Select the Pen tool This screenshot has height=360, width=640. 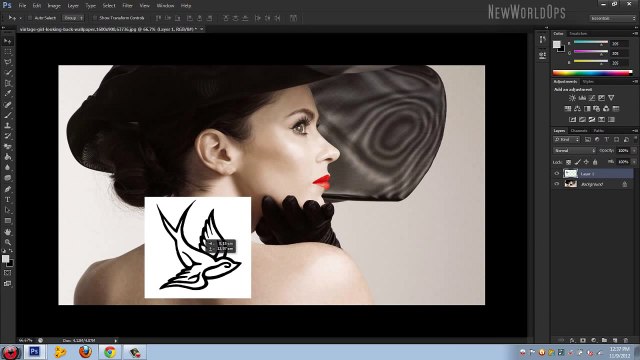[8, 189]
